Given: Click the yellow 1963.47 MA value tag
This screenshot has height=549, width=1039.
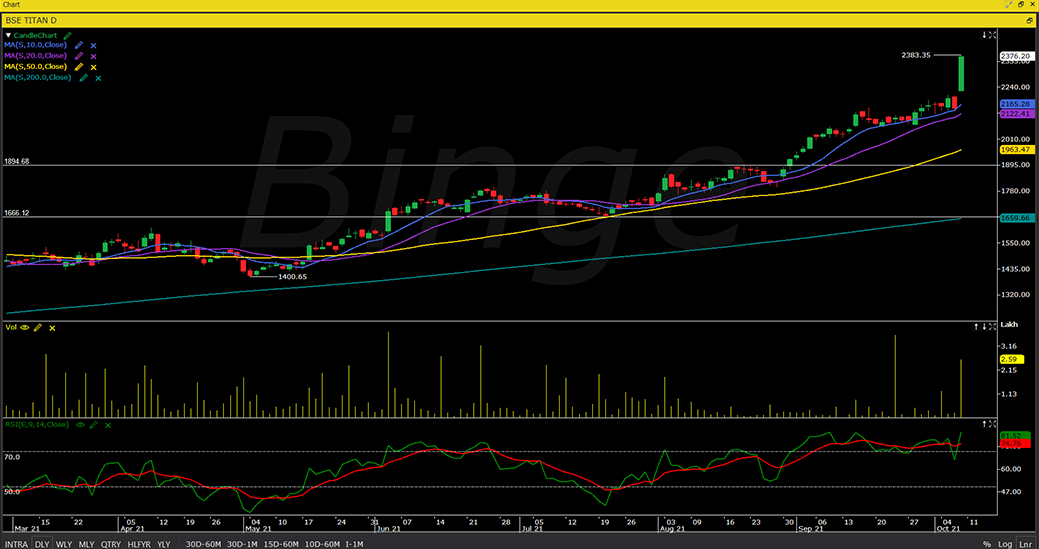Looking at the screenshot, I should 1017,150.
